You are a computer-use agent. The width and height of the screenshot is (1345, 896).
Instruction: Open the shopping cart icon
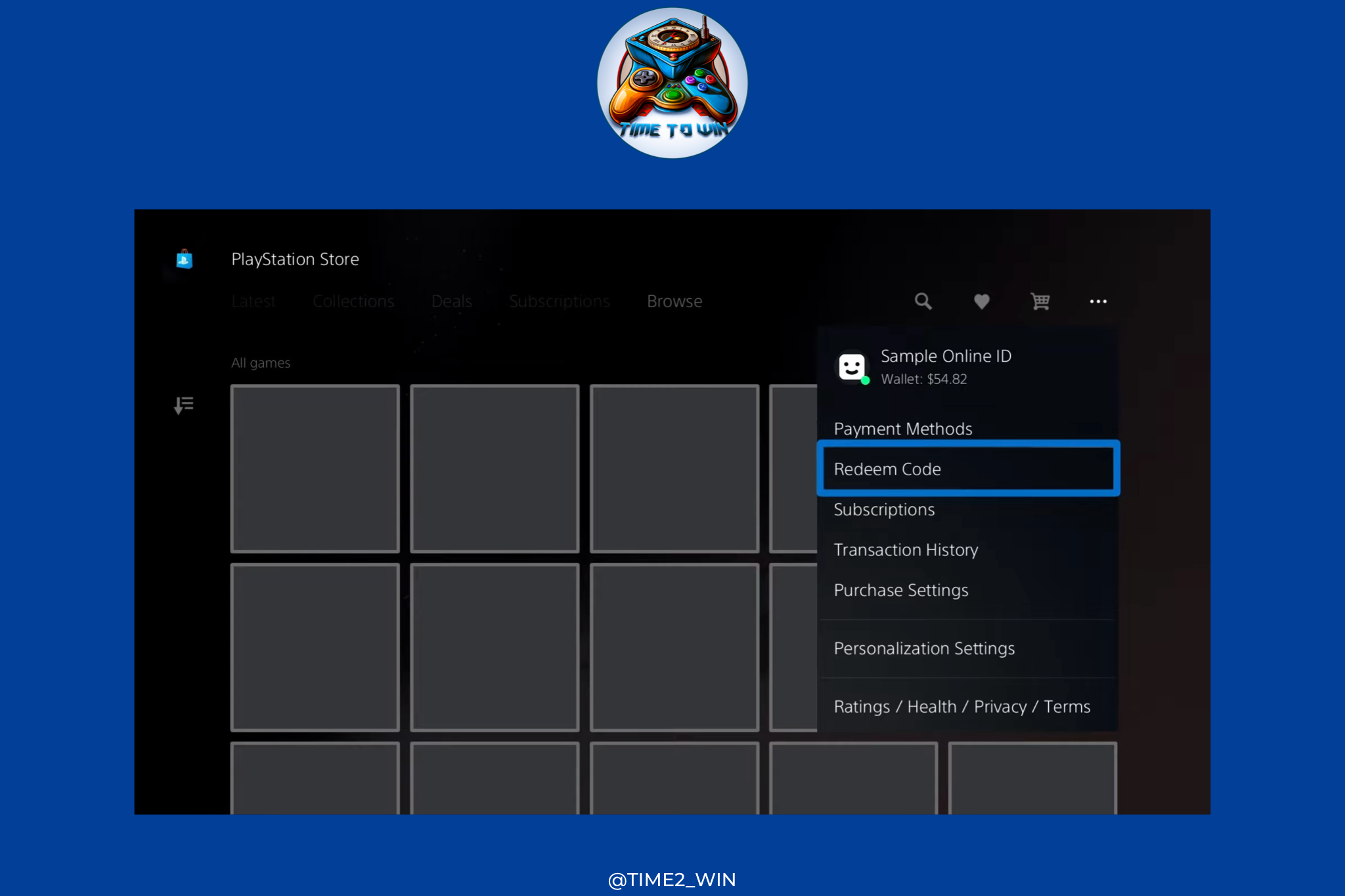(1040, 301)
